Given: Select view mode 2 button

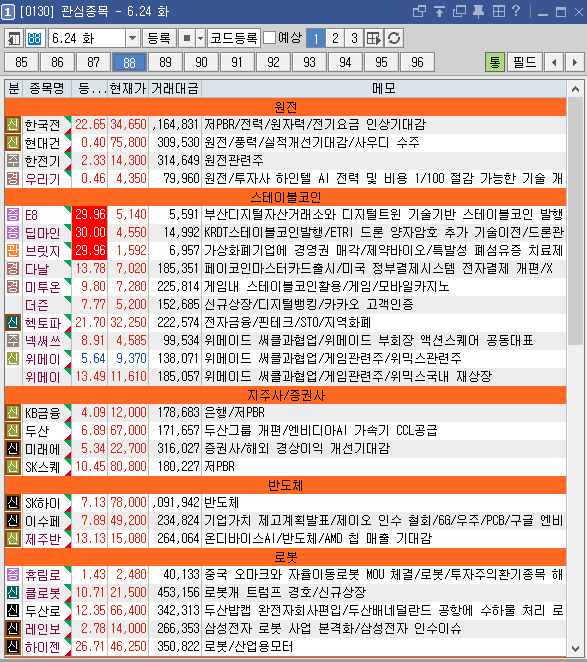Looking at the screenshot, I should [335, 38].
